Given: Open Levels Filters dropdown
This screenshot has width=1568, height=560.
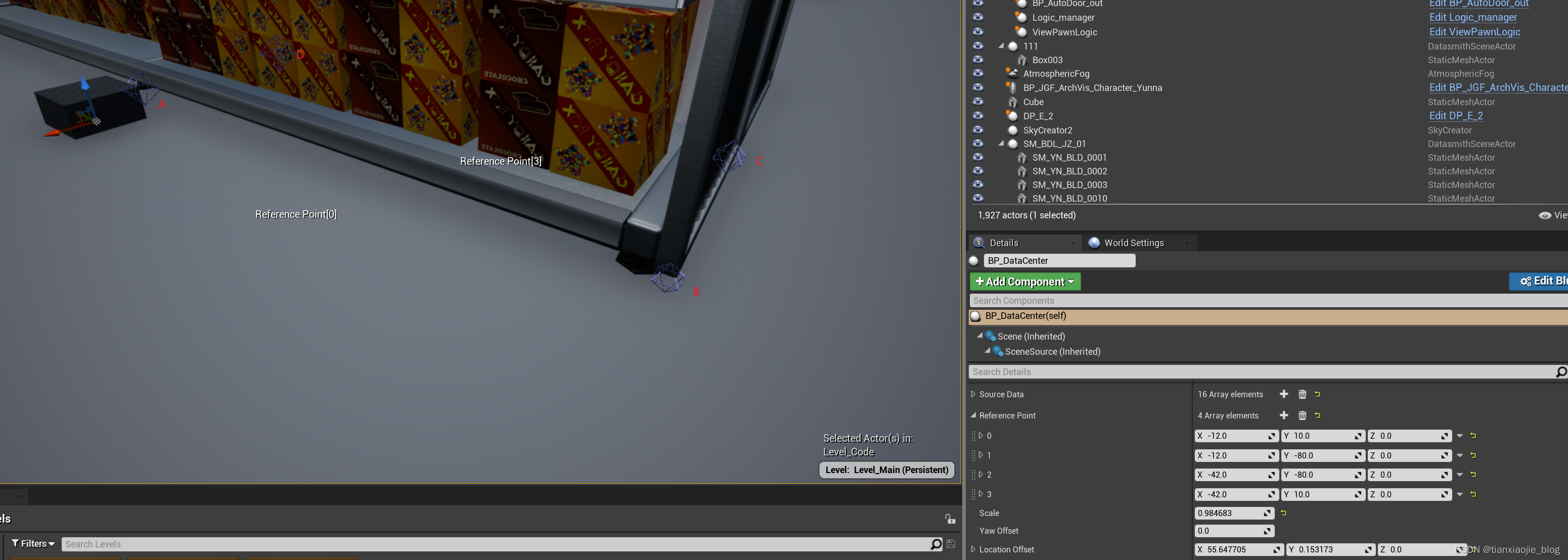Looking at the screenshot, I should click(33, 543).
